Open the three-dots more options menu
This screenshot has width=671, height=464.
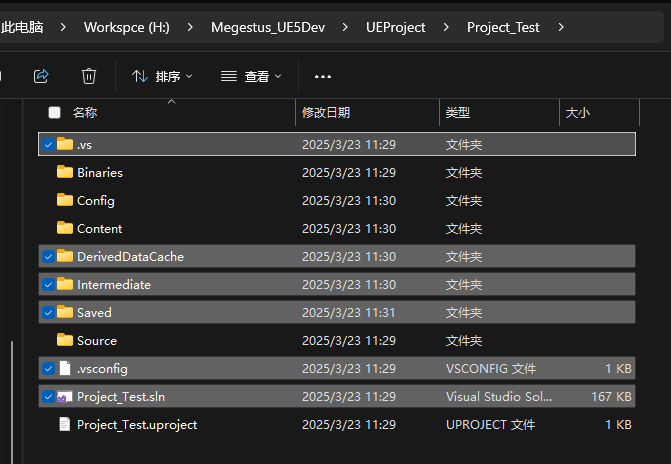tap(323, 77)
